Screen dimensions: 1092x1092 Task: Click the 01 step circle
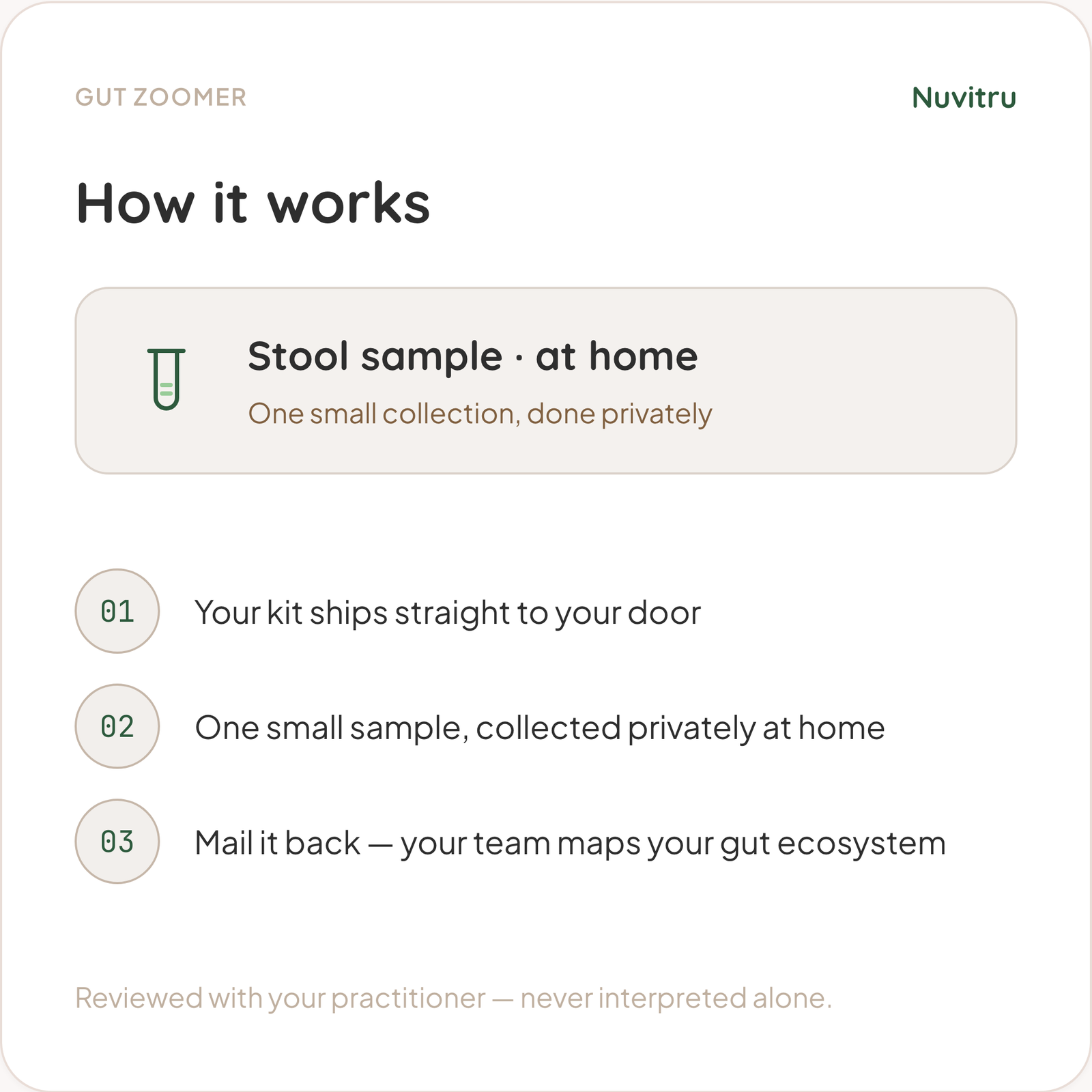click(117, 611)
